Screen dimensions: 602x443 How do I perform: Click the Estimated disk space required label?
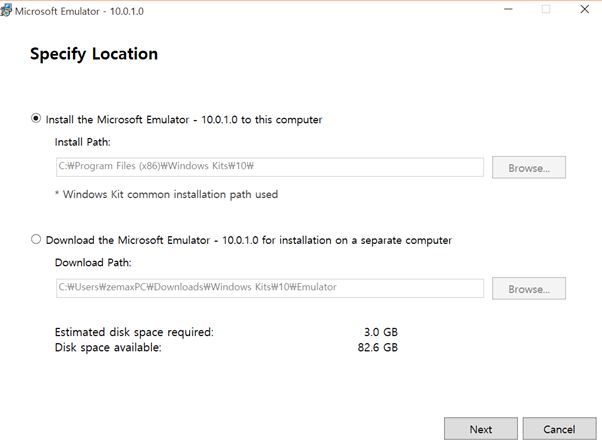point(134,331)
